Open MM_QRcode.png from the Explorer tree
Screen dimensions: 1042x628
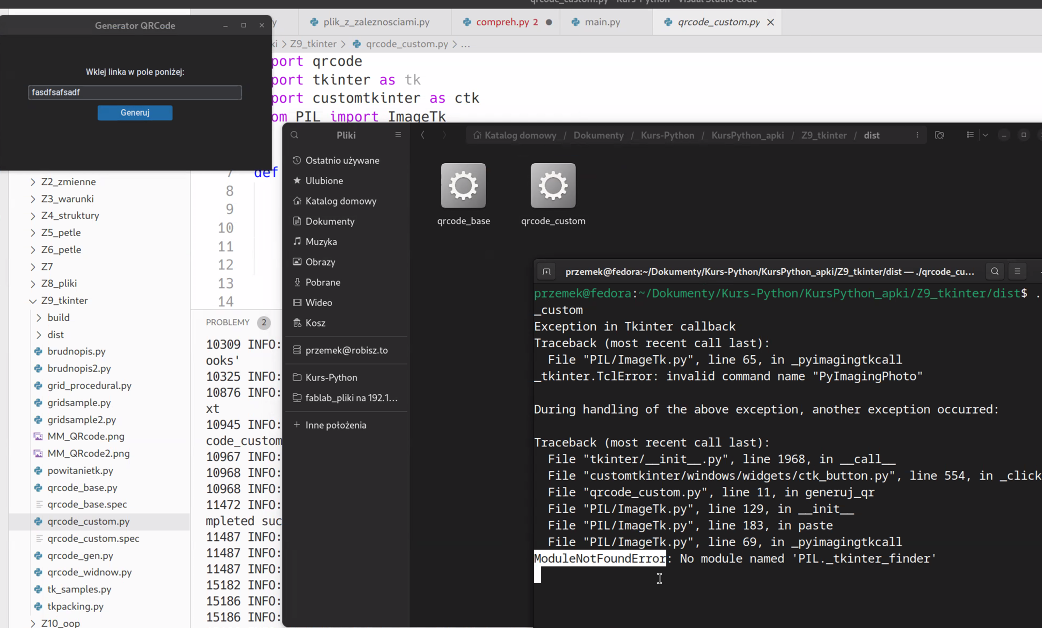[x=86, y=437]
